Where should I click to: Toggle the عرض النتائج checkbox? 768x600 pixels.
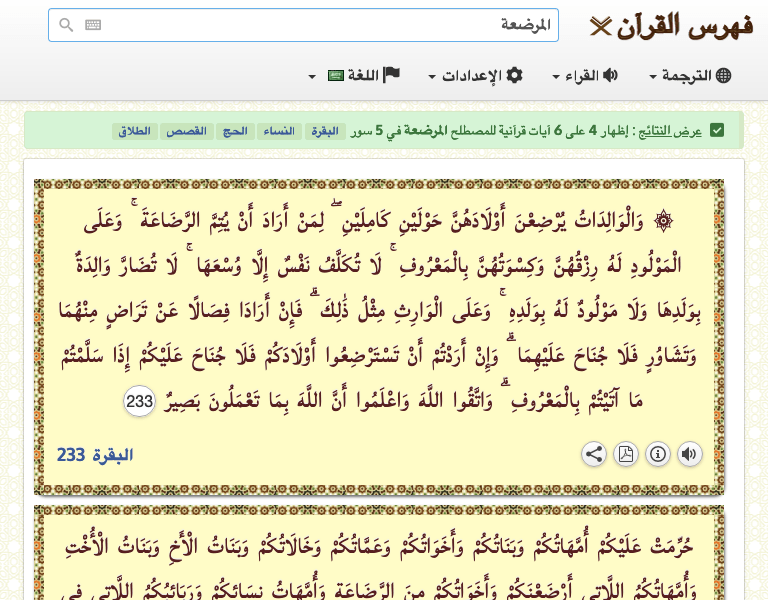717,130
